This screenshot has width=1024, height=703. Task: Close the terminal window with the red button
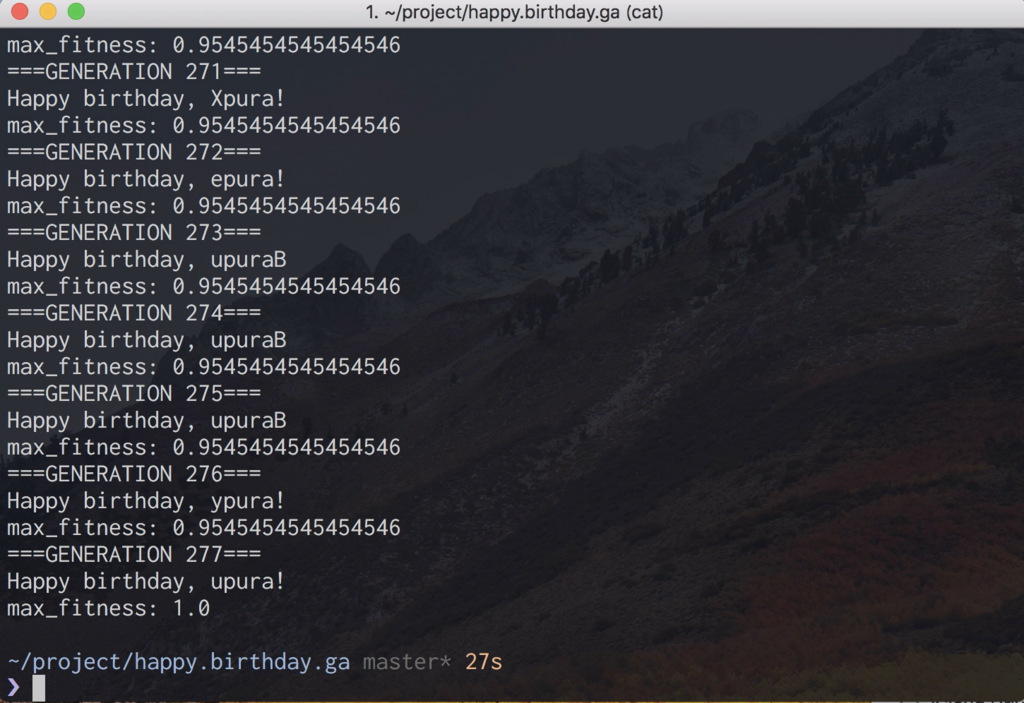click(20, 12)
